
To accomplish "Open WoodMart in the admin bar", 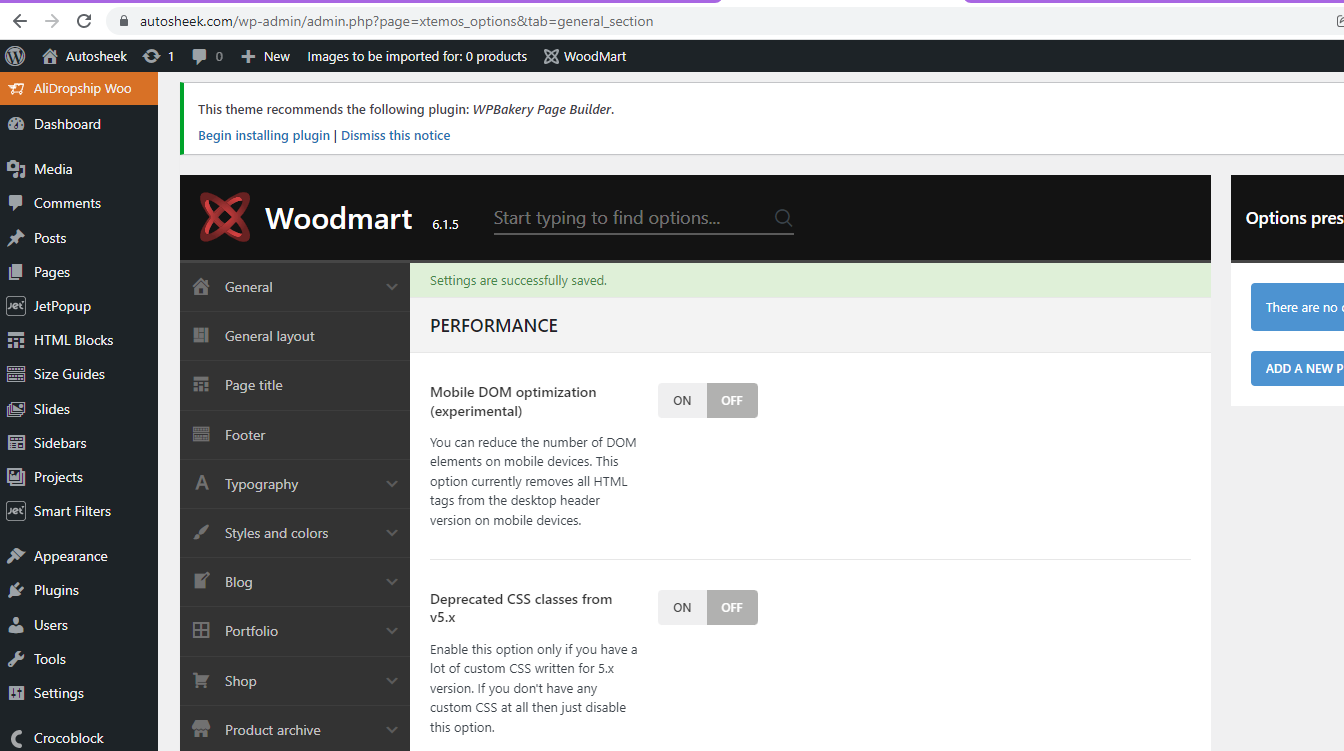I will [x=585, y=56].
